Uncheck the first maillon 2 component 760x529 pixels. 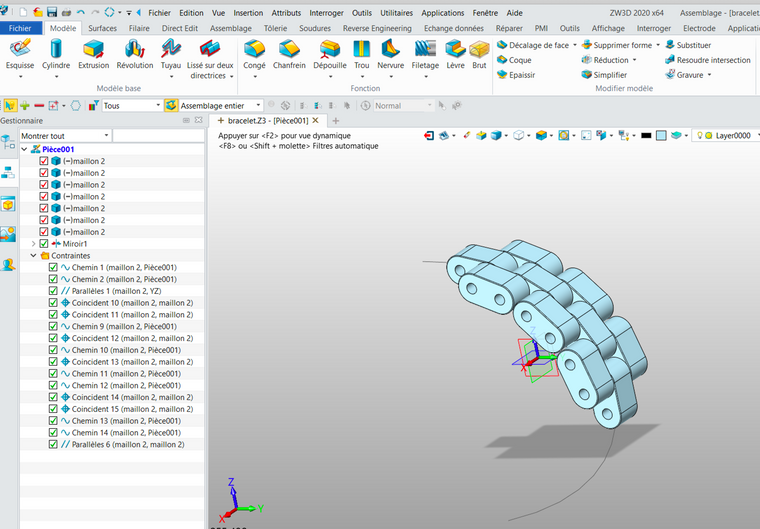click(44, 161)
